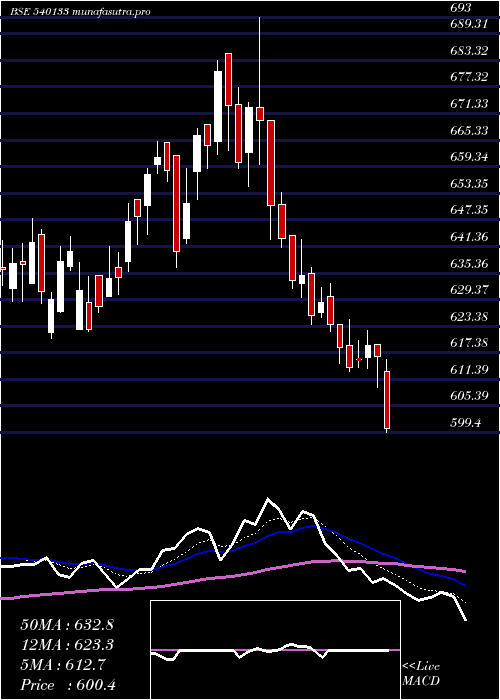
Task: Click the '50MA : 632.8' readout
Action: coord(67,625)
